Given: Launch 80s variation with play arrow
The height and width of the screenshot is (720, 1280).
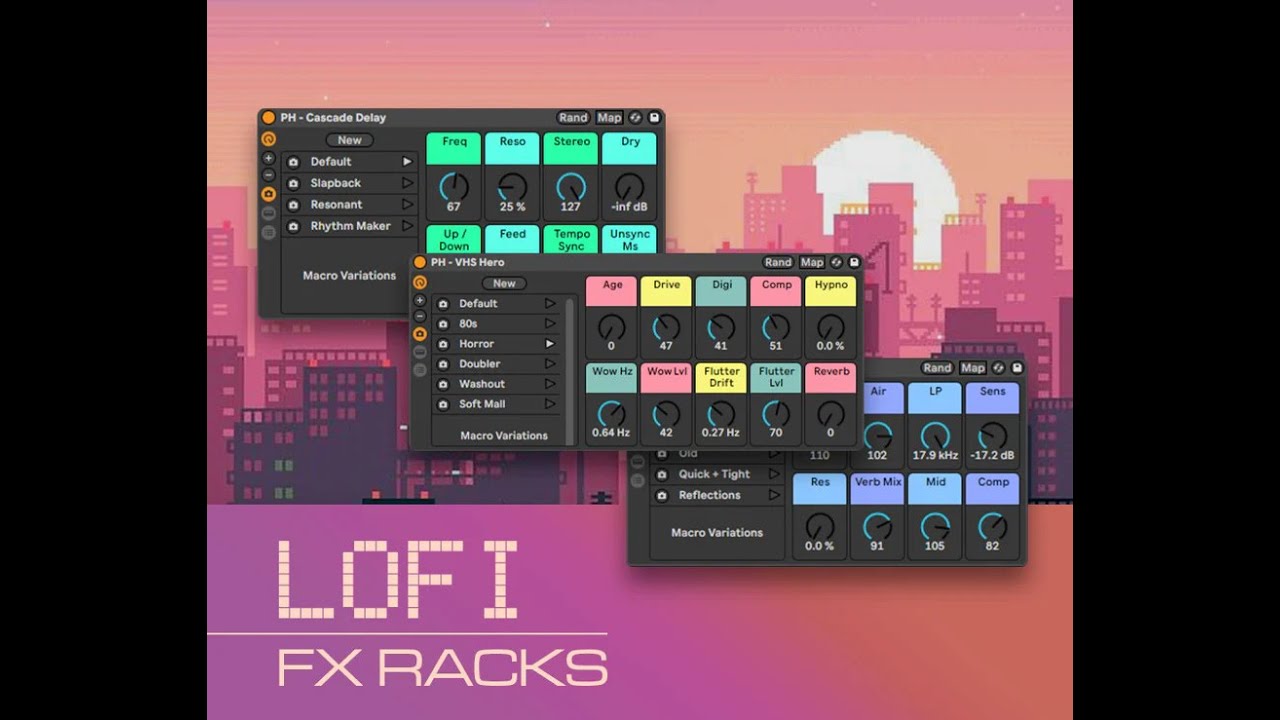Looking at the screenshot, I should tap(550, 324).
